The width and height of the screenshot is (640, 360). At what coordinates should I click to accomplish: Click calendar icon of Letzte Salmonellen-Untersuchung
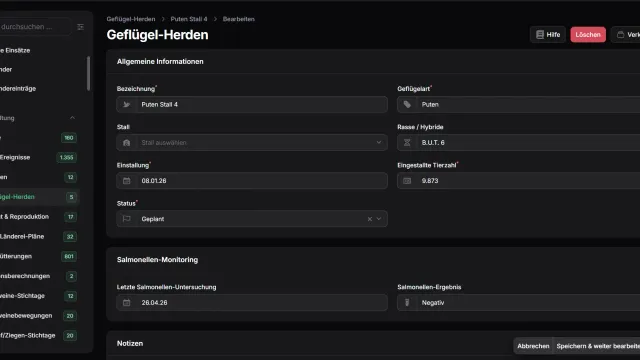(127, 302)
